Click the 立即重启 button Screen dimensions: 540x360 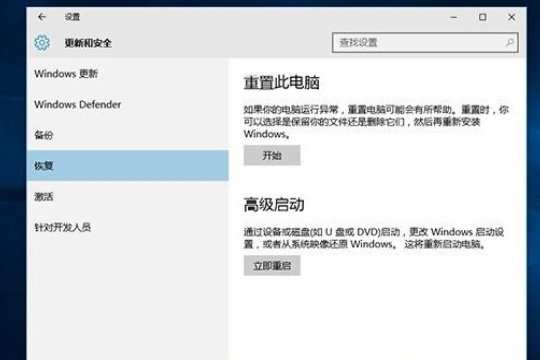pos(272,266)
